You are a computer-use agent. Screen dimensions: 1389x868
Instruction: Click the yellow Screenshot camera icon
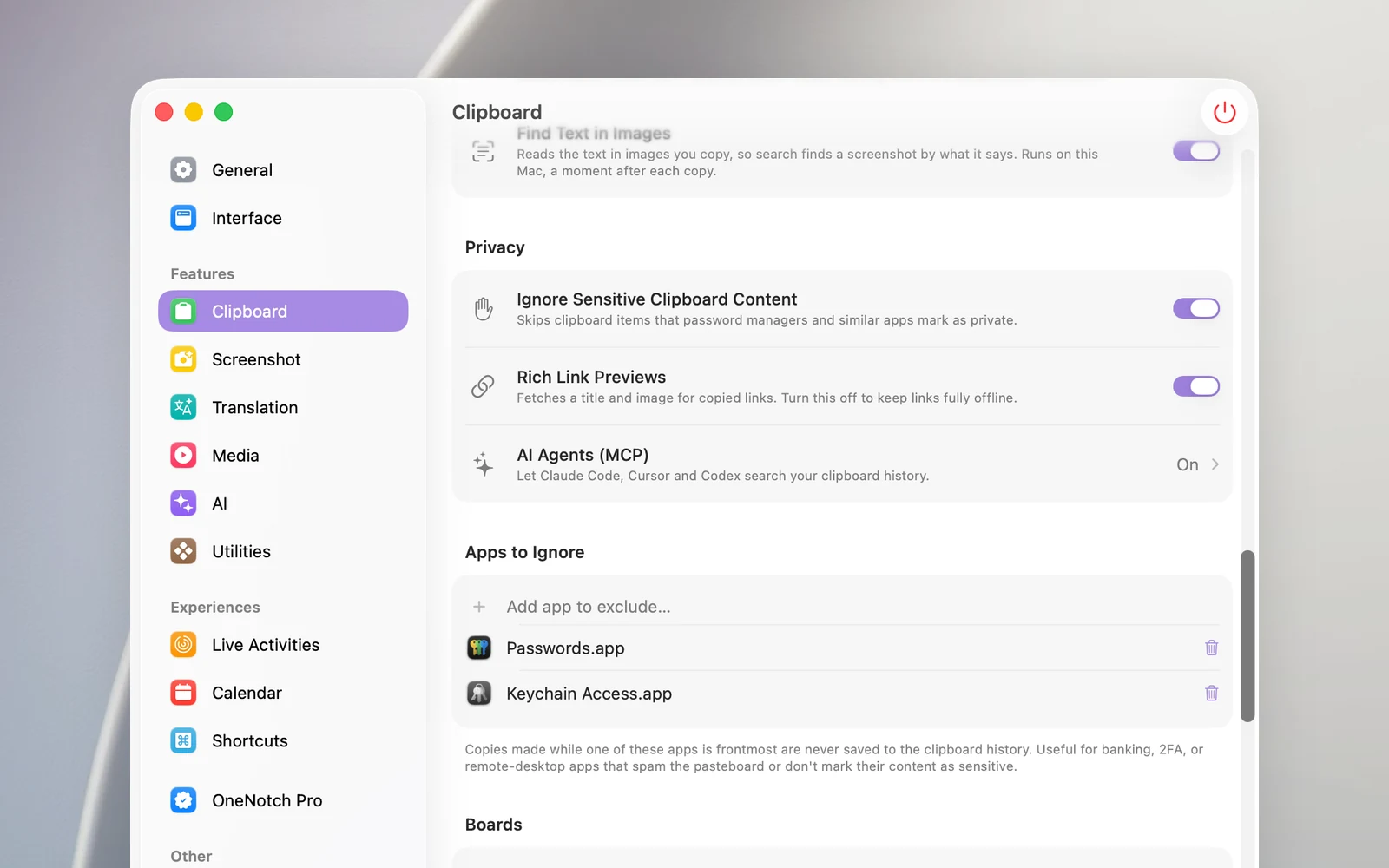183,359
